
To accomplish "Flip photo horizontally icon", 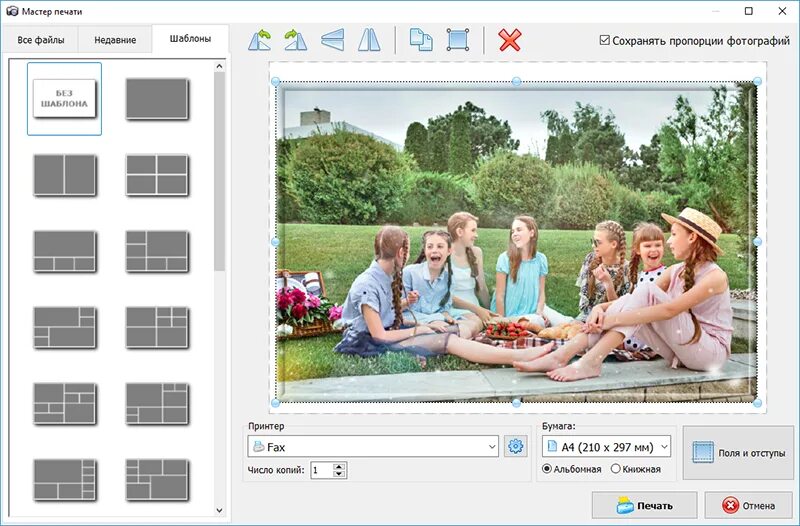I will click(369, 40).
